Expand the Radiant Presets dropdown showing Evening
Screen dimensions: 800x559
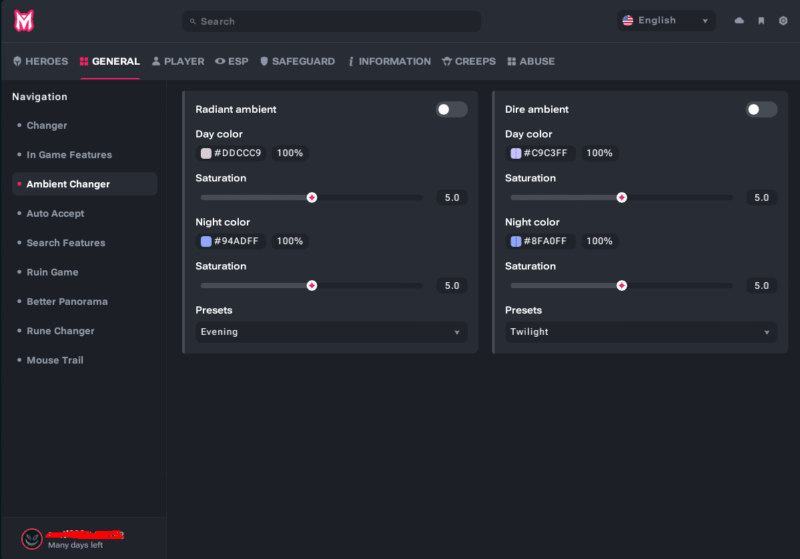point(331,332)
